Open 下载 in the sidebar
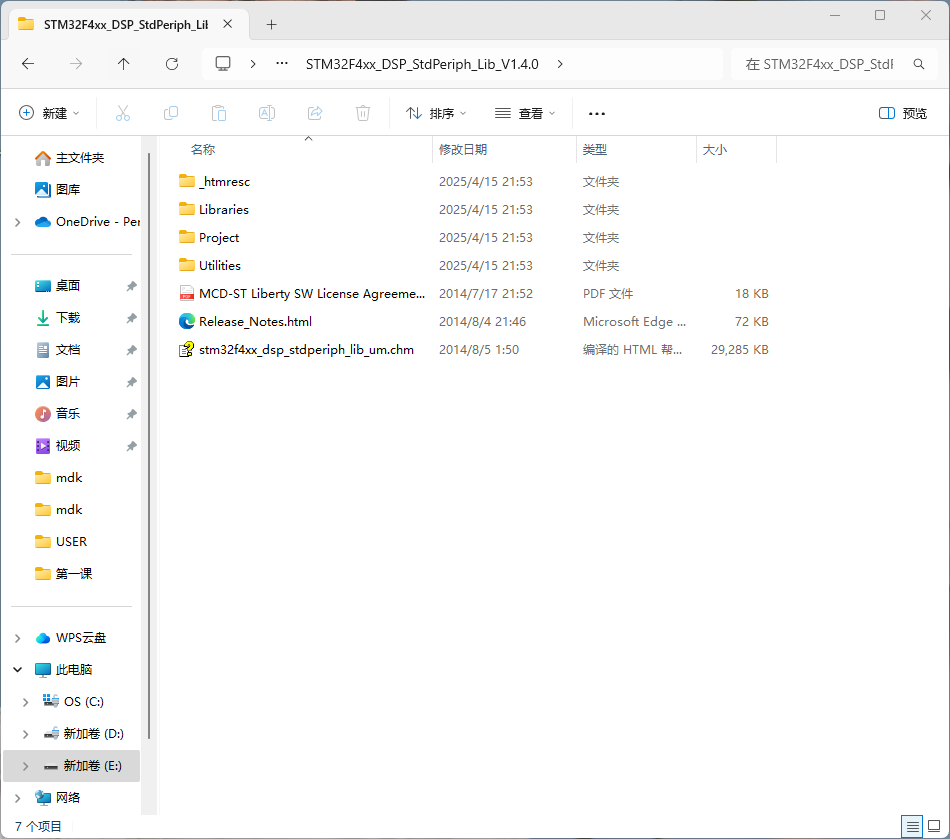This screenshot has height=839, width=950. pyautogui.click(x=67, y=317)
